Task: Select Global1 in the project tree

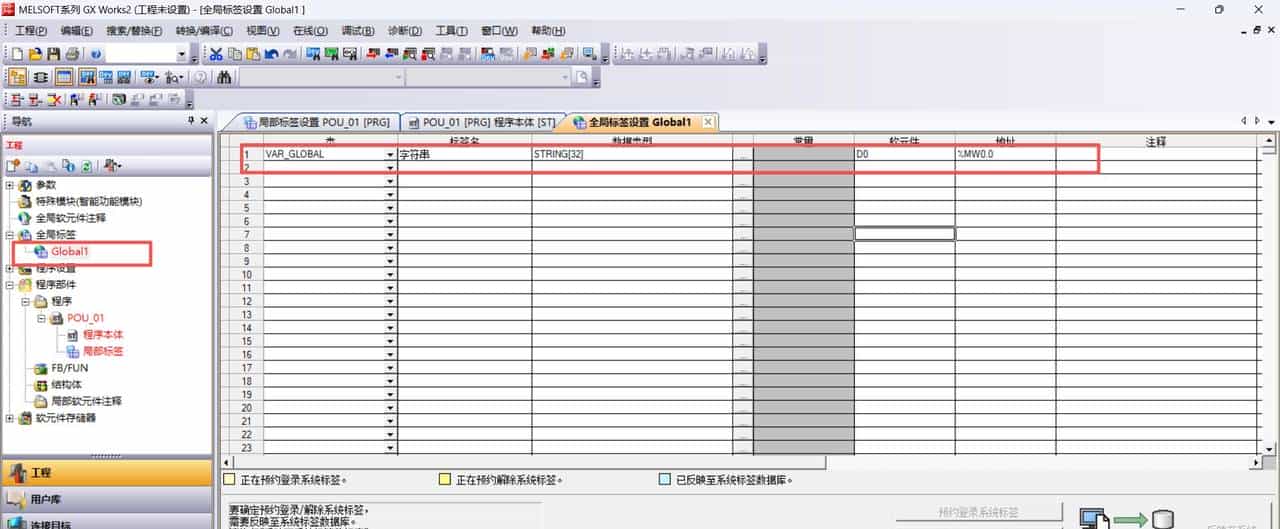Action: click(x=70, y=251)
